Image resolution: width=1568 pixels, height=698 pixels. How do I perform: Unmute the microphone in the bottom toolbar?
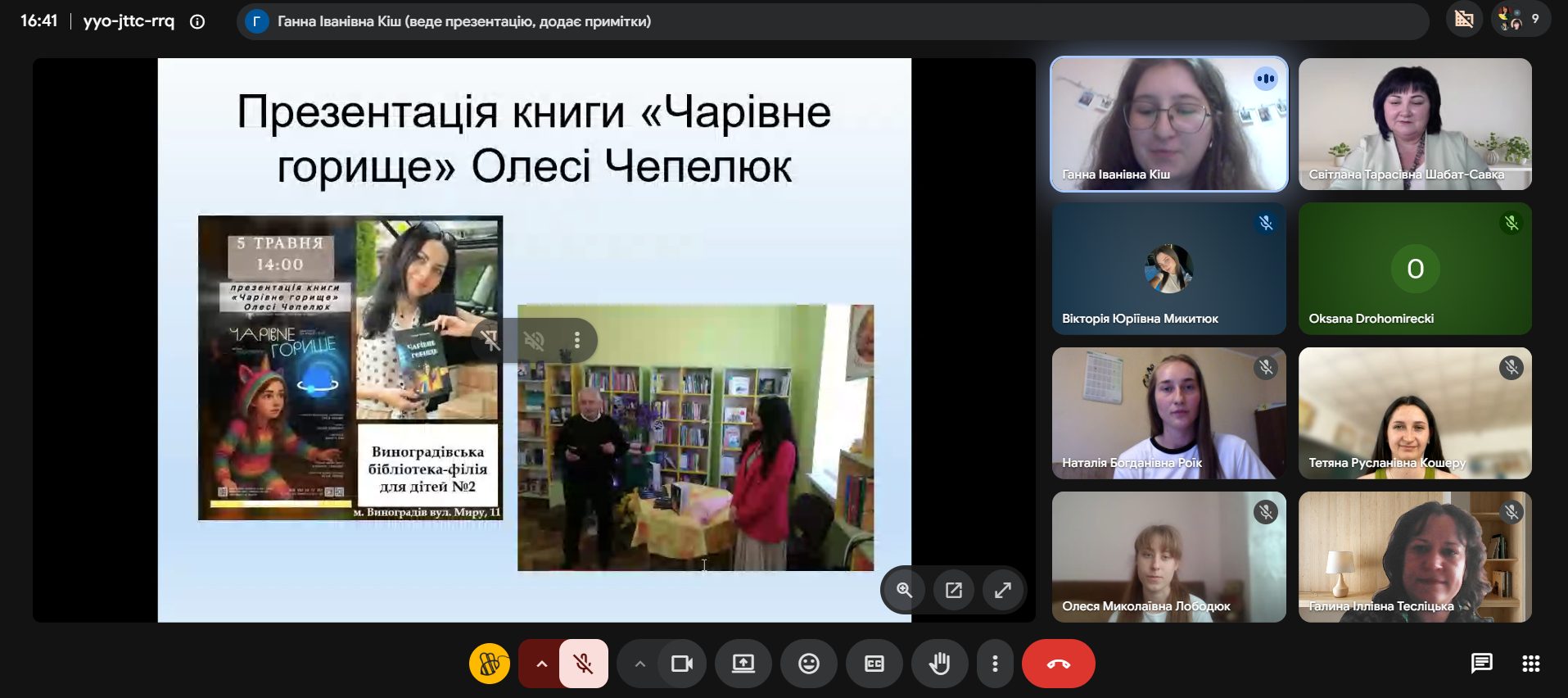tap(583, 664)
